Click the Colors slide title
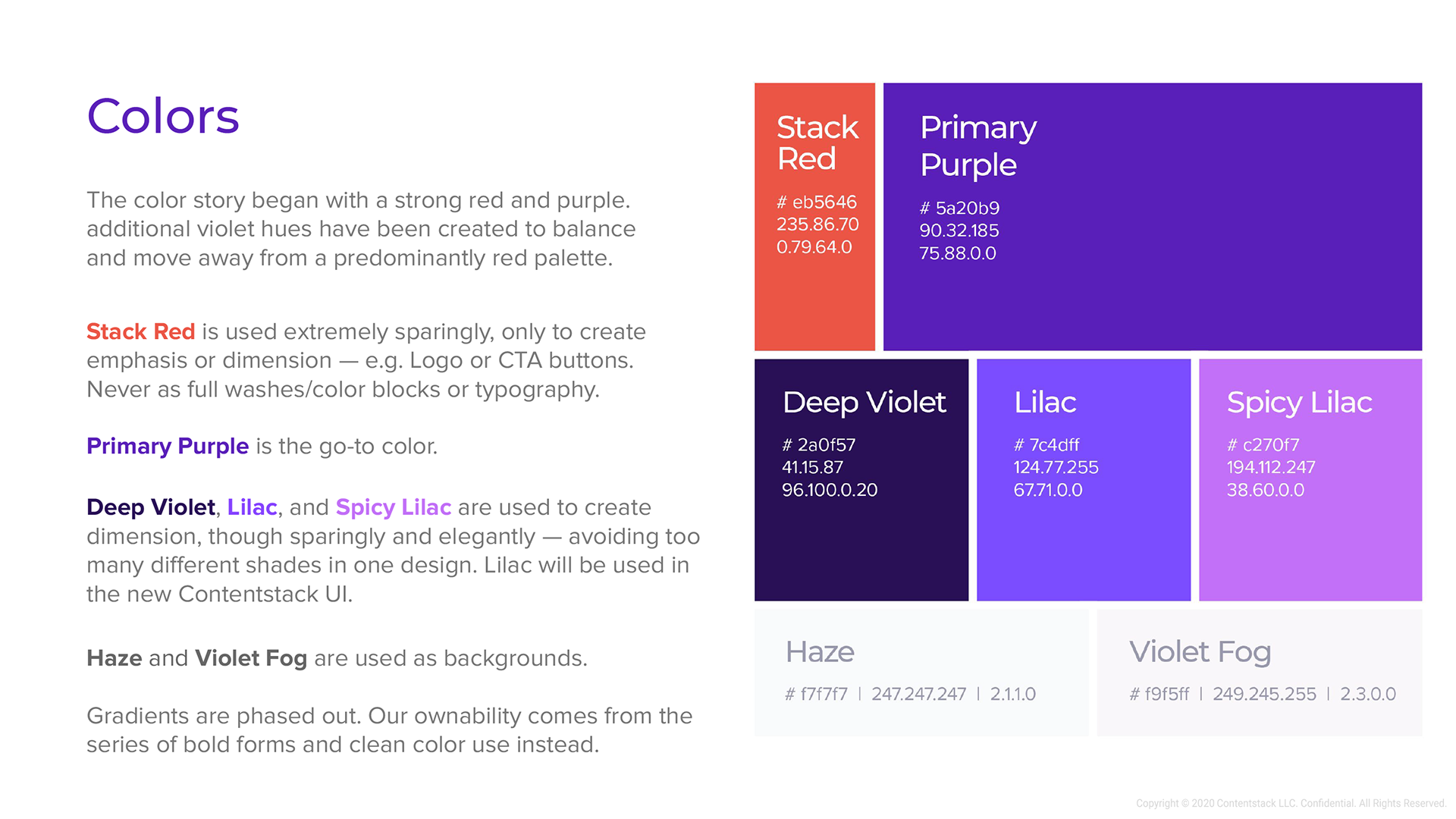This screenshot has width=1456, height=819. (163, 116)
